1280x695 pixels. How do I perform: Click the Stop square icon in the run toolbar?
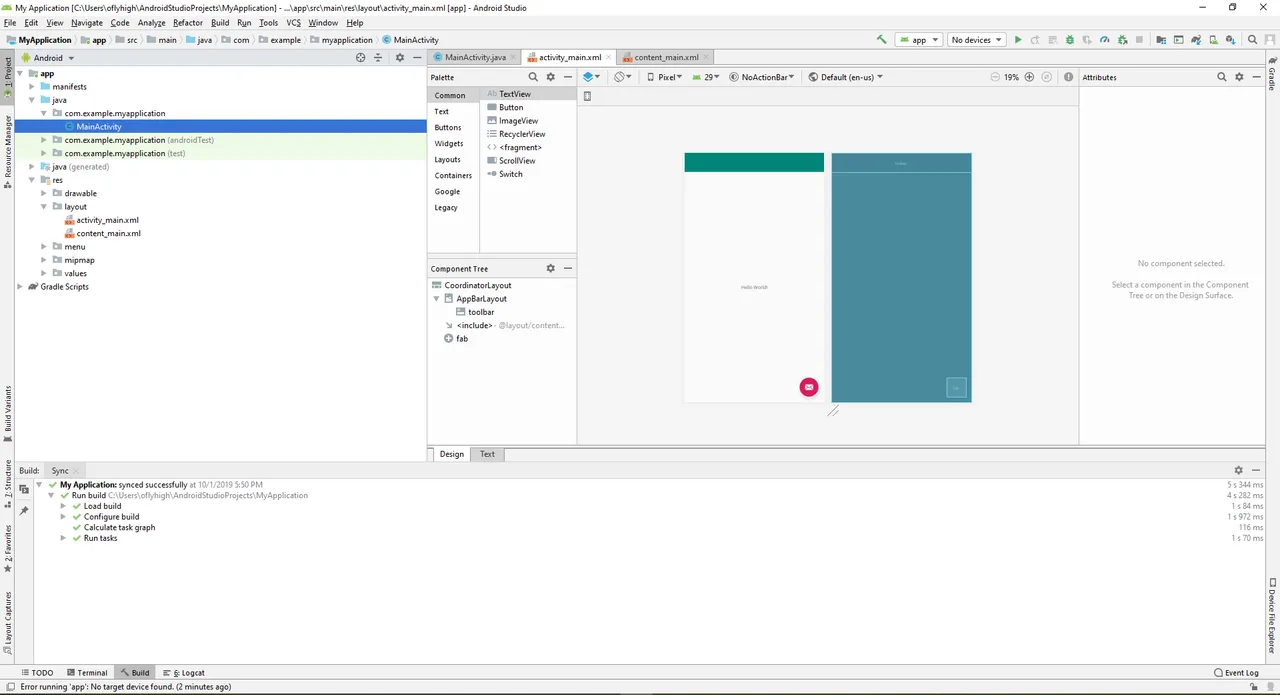point(1139,40)
